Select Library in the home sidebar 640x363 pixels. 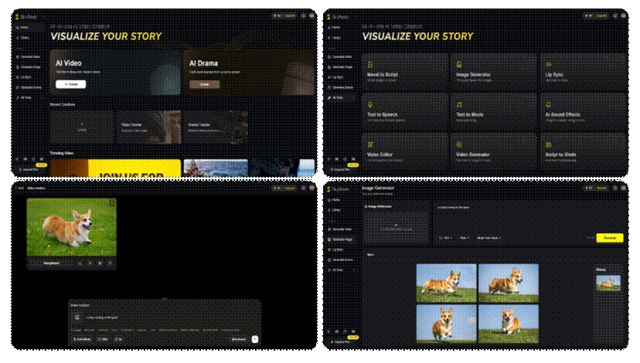click(25, 38)
